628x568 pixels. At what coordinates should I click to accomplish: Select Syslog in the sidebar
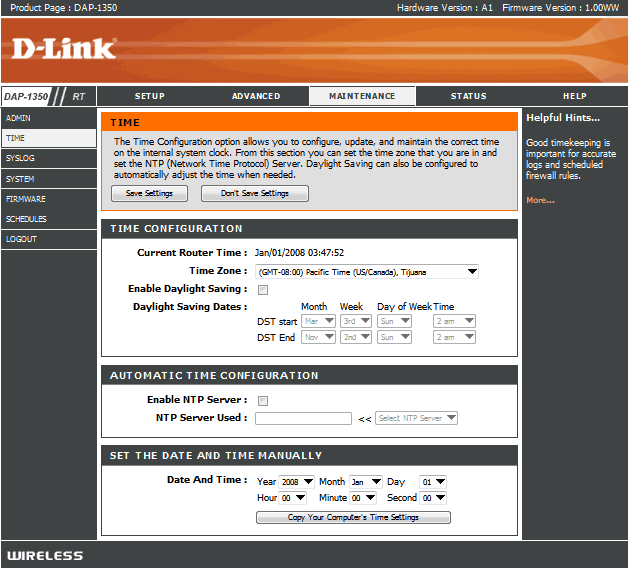click(x=20, y=158)
